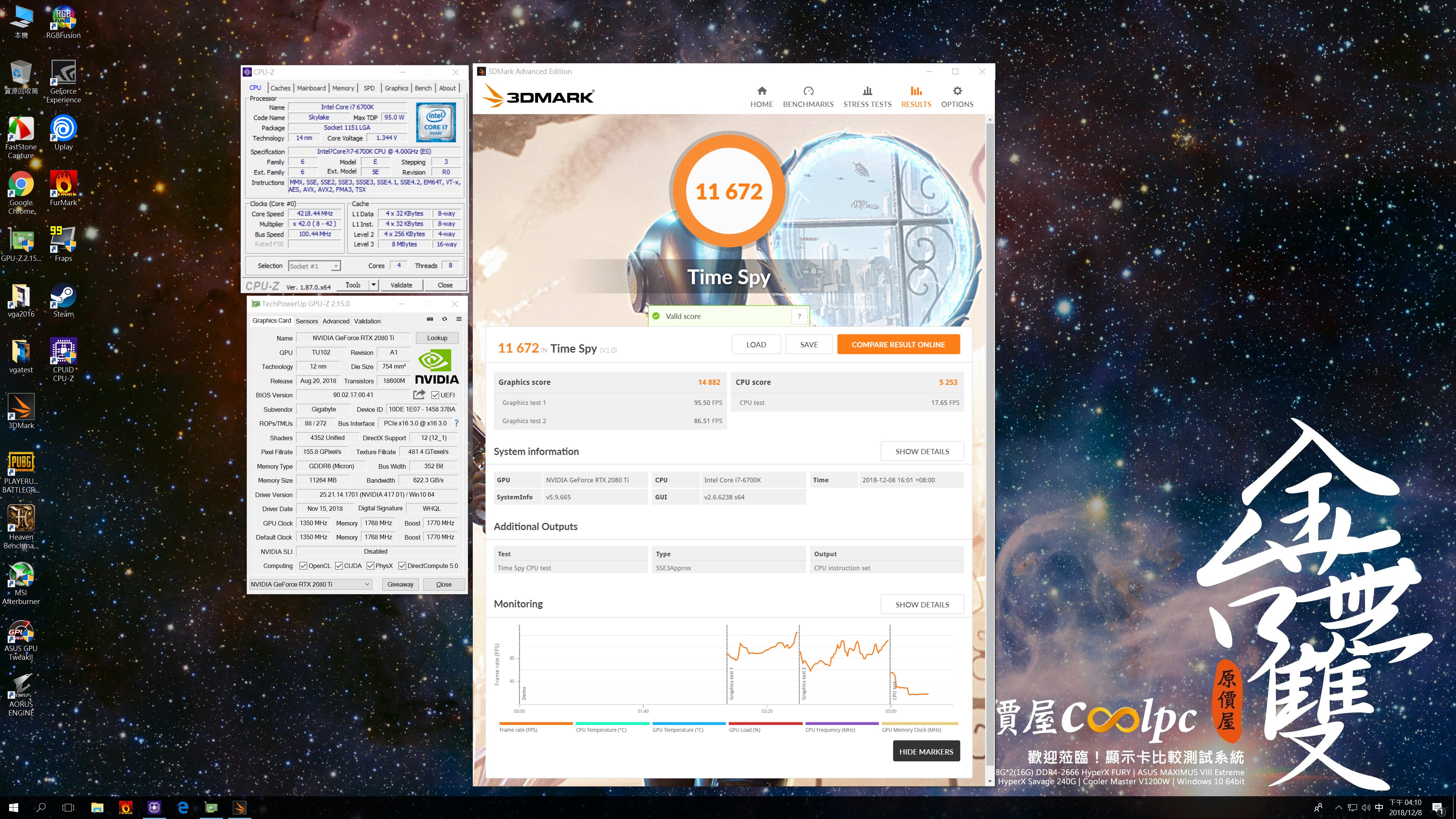The image size is (1456, 819).
Task: Open Bench tab in CPU-Z
Action: pos(423,88)
